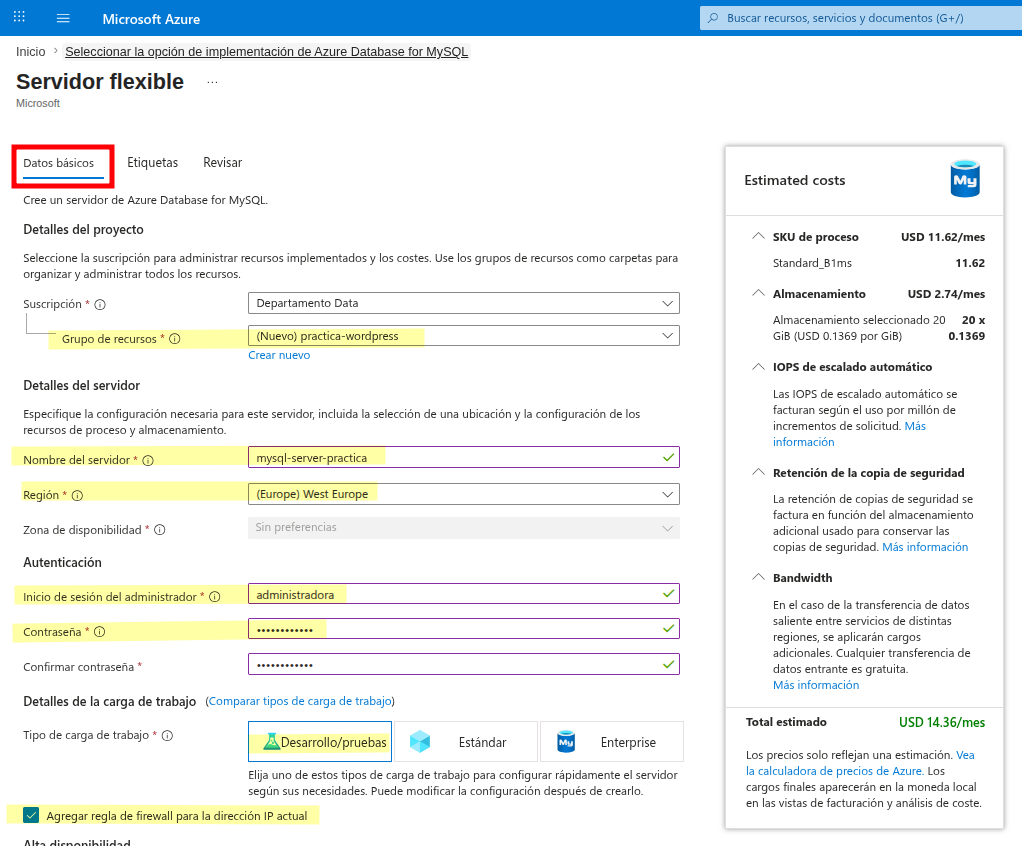Click the info icon beside Región
This screenshot has width=1022, height=846.
(78, 495)
